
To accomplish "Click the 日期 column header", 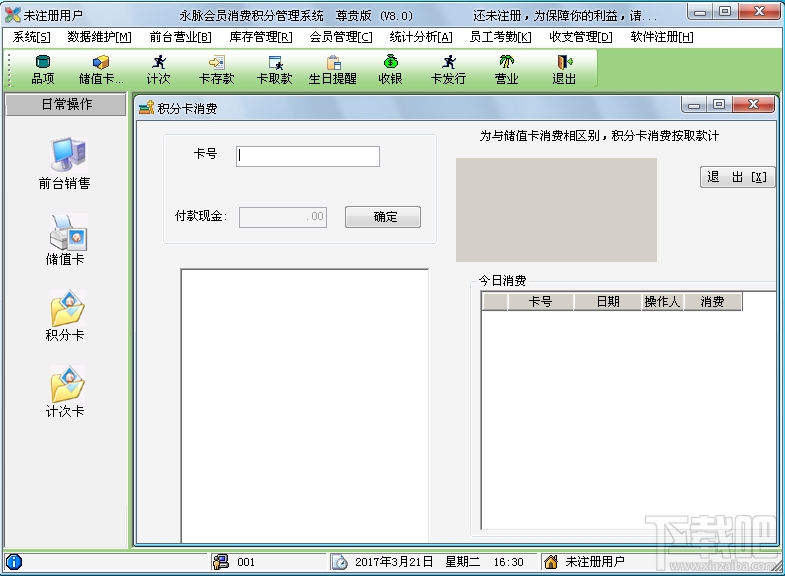I will pos(608,302).
